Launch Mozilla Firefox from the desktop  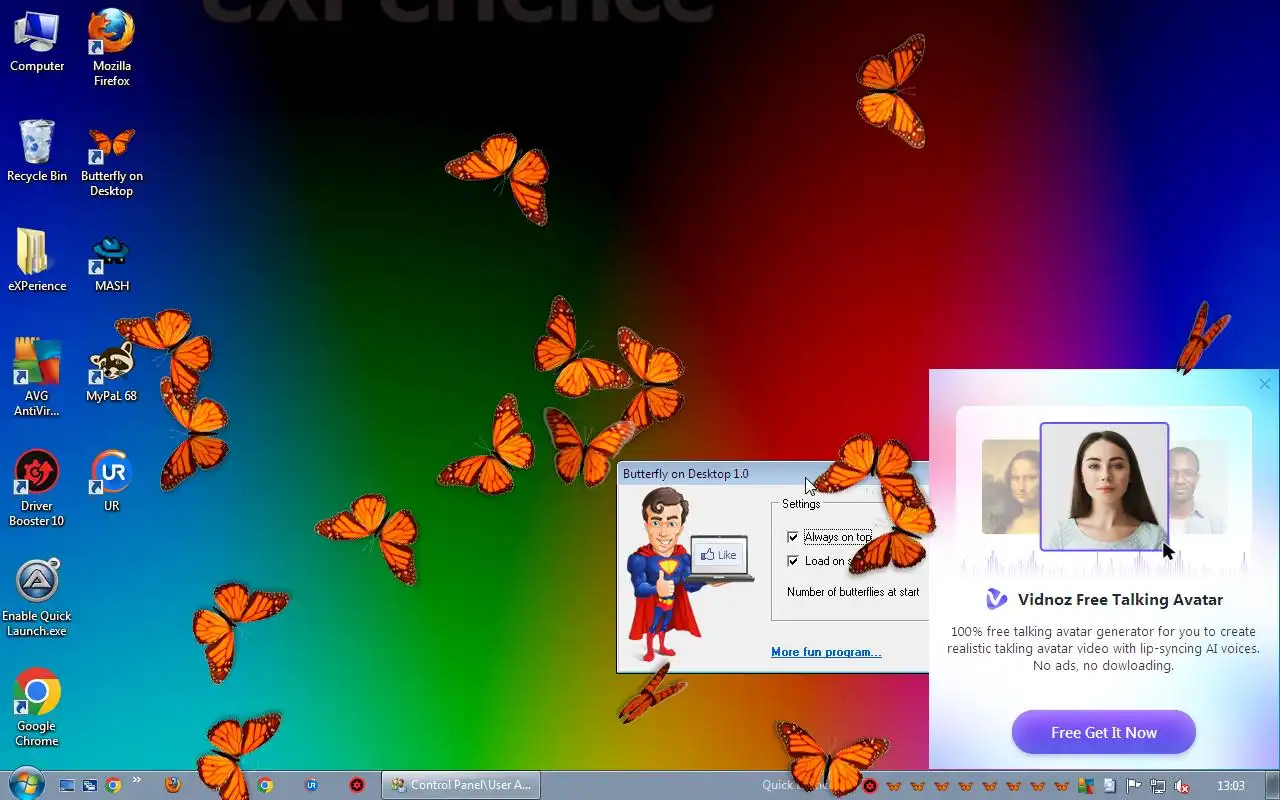pos(112,48)
